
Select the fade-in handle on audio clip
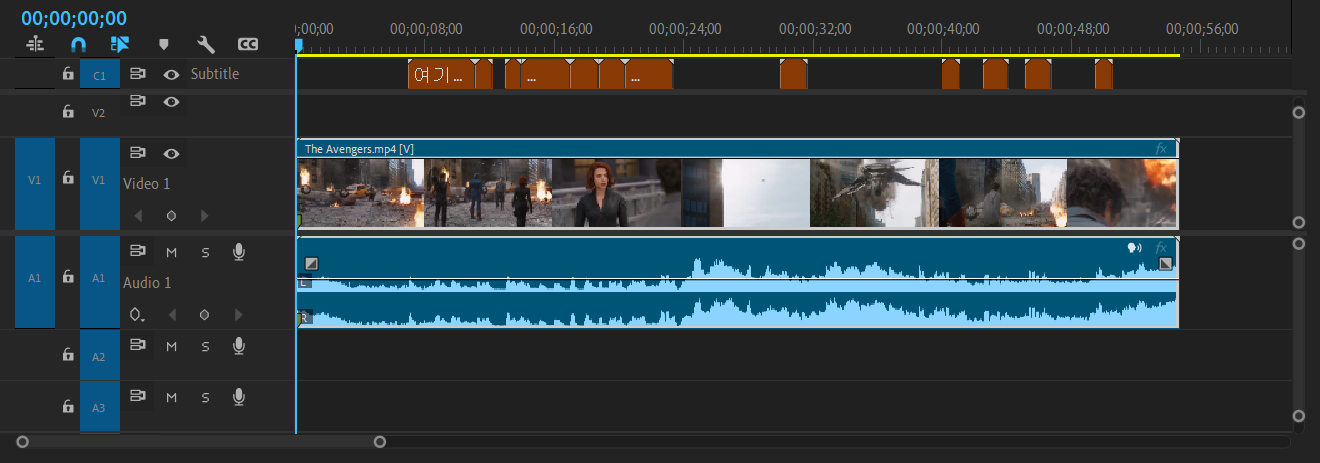[311, 264]
